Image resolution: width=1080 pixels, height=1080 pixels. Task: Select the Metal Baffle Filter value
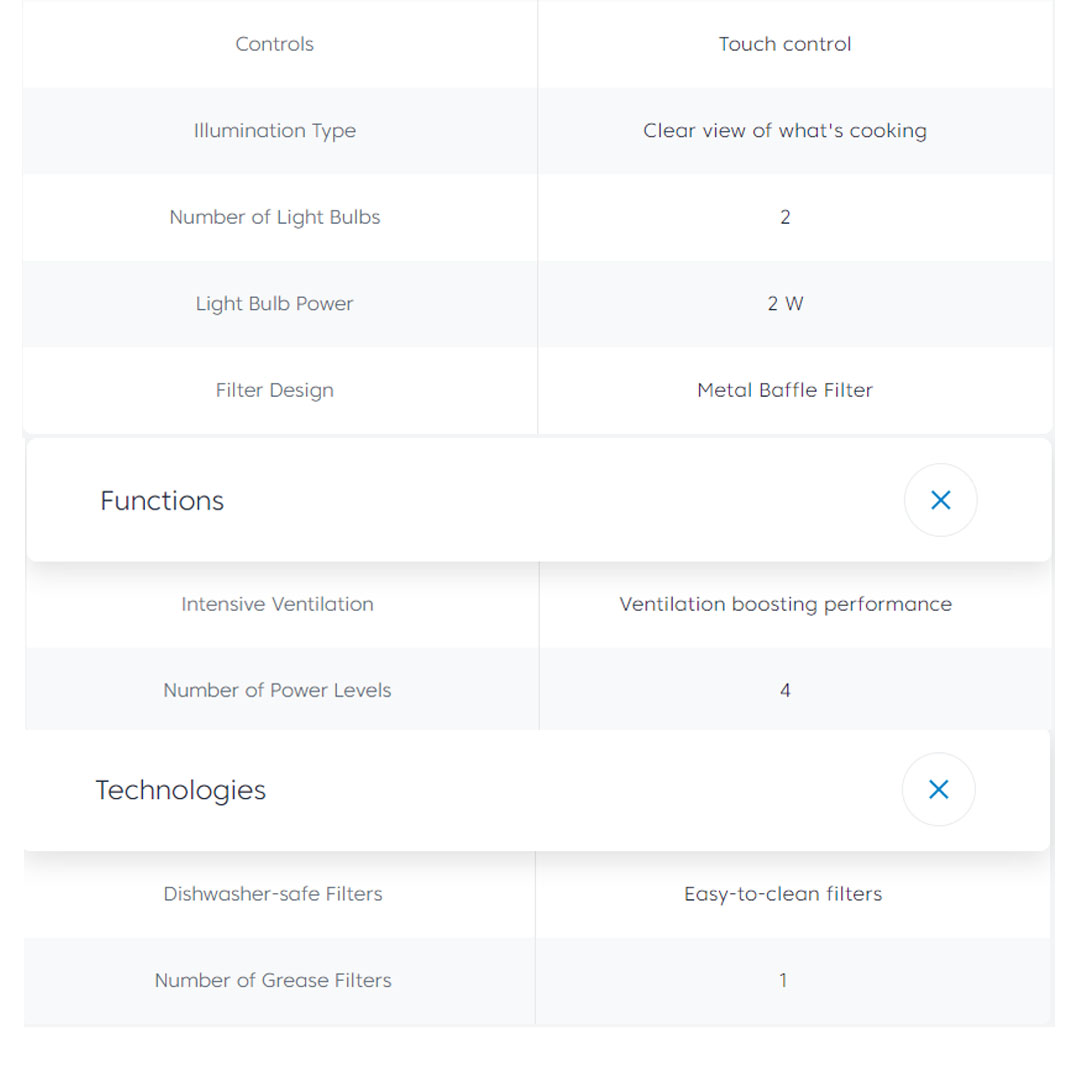785,390
